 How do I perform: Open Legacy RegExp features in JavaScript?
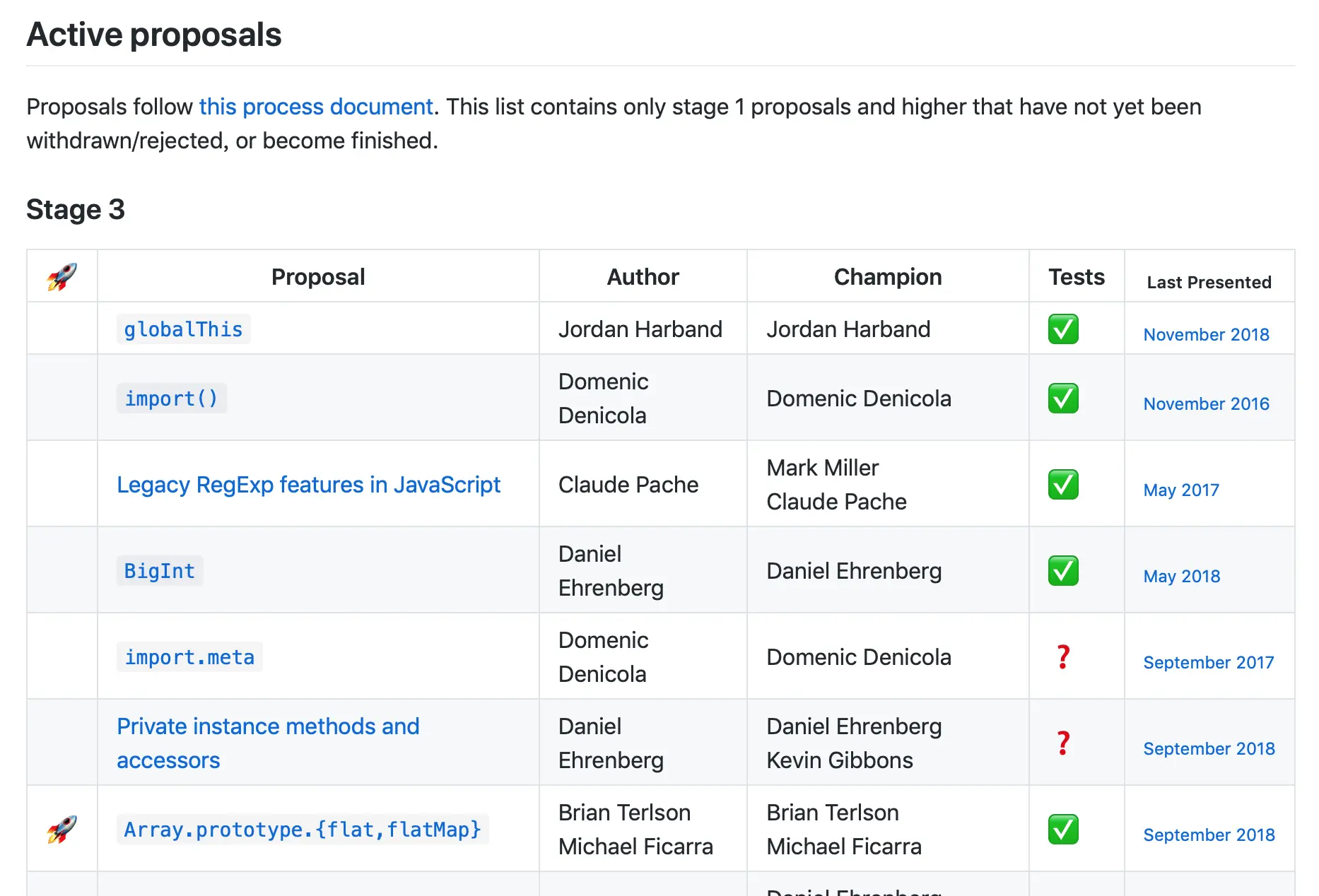tap(308, 485)
